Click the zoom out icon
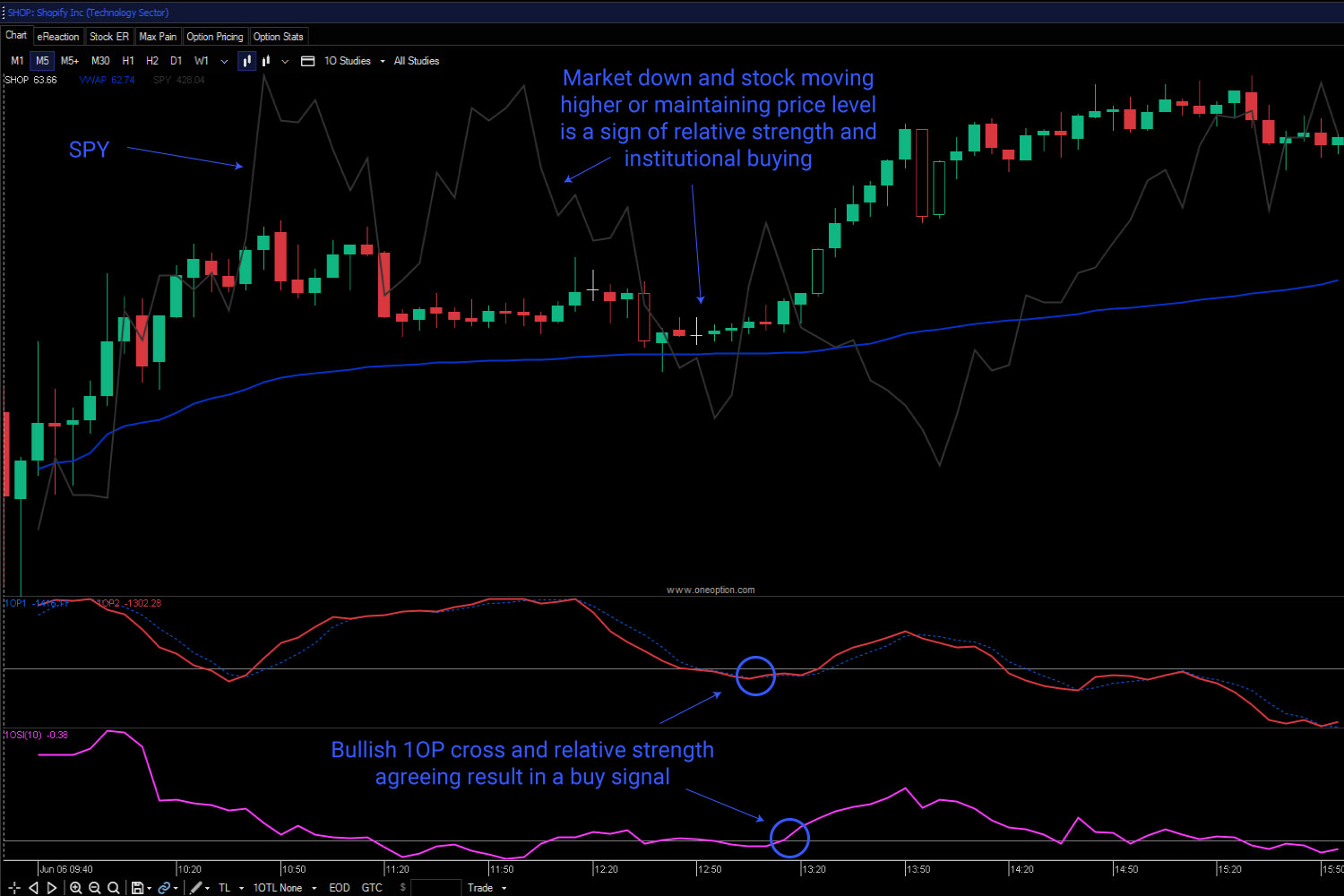The image size is (1344, 896). 94,887
